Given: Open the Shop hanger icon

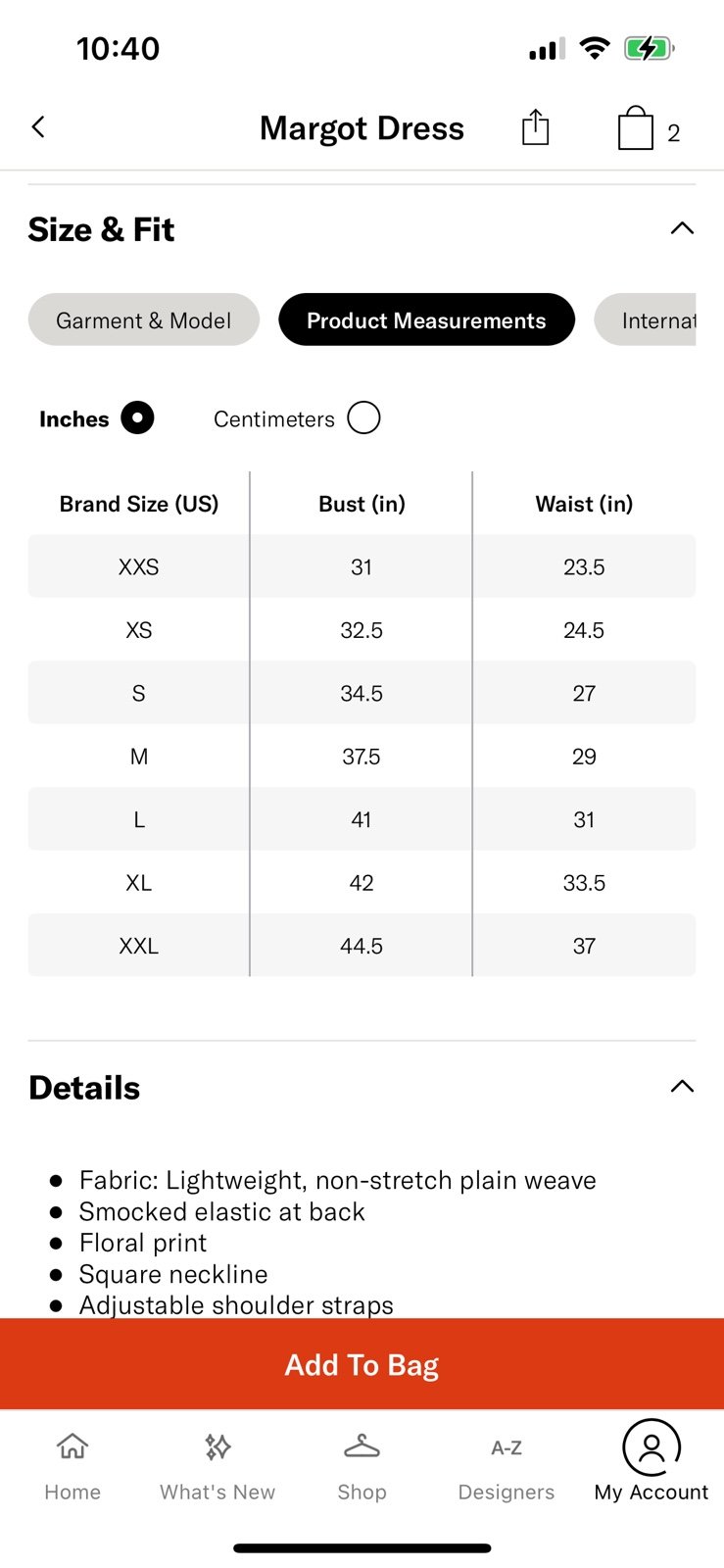Looking at the screenshot, I should coord(362,1446).
